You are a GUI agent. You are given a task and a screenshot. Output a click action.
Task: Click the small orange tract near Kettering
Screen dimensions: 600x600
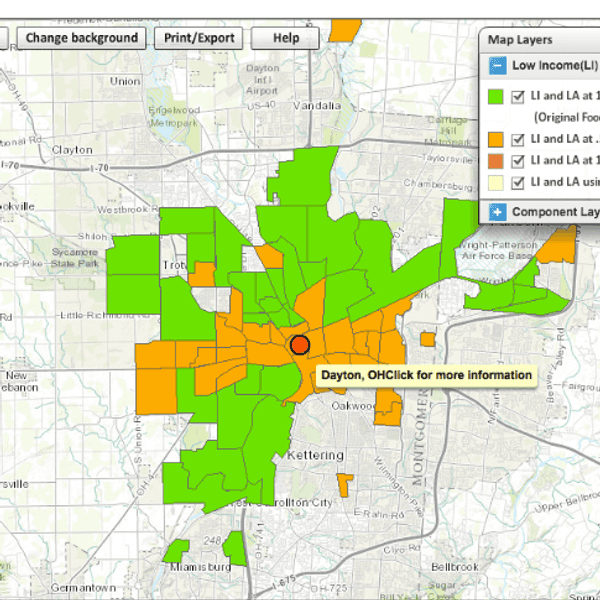tap(344, 484)
